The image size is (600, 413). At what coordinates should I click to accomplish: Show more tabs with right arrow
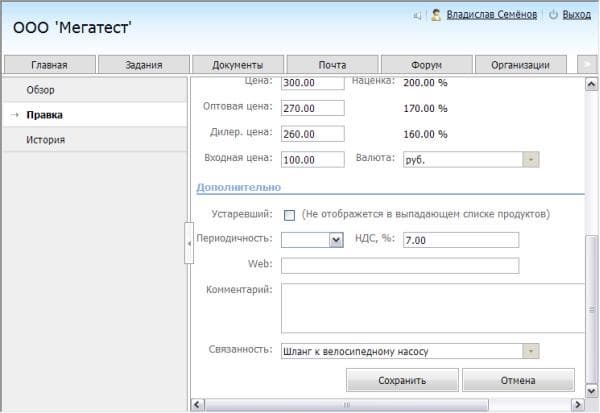[587, 65]
